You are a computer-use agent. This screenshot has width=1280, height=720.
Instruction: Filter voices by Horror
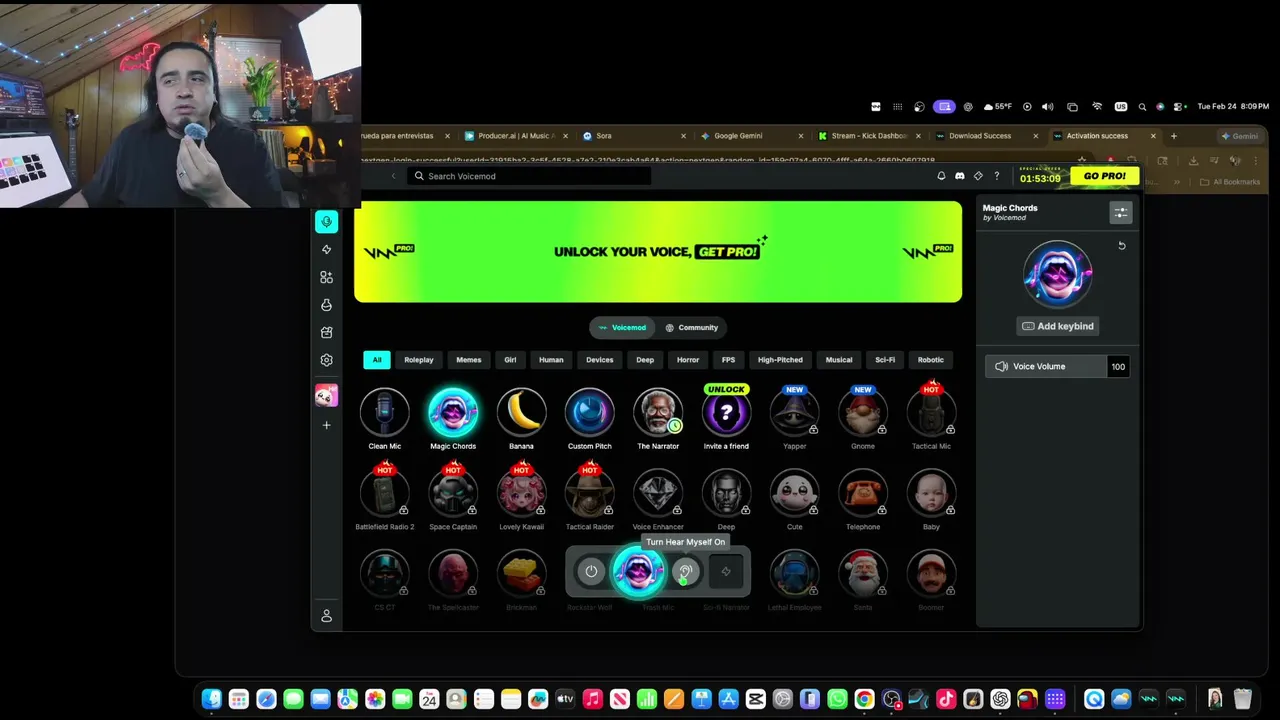tap(688, 360)
